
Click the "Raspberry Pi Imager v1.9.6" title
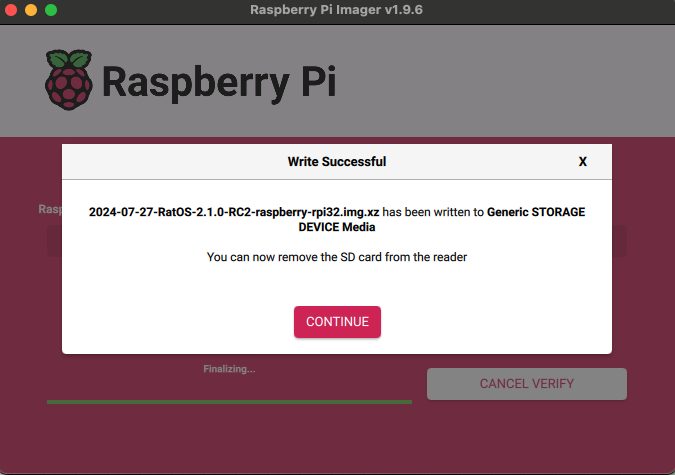[336, 10]
